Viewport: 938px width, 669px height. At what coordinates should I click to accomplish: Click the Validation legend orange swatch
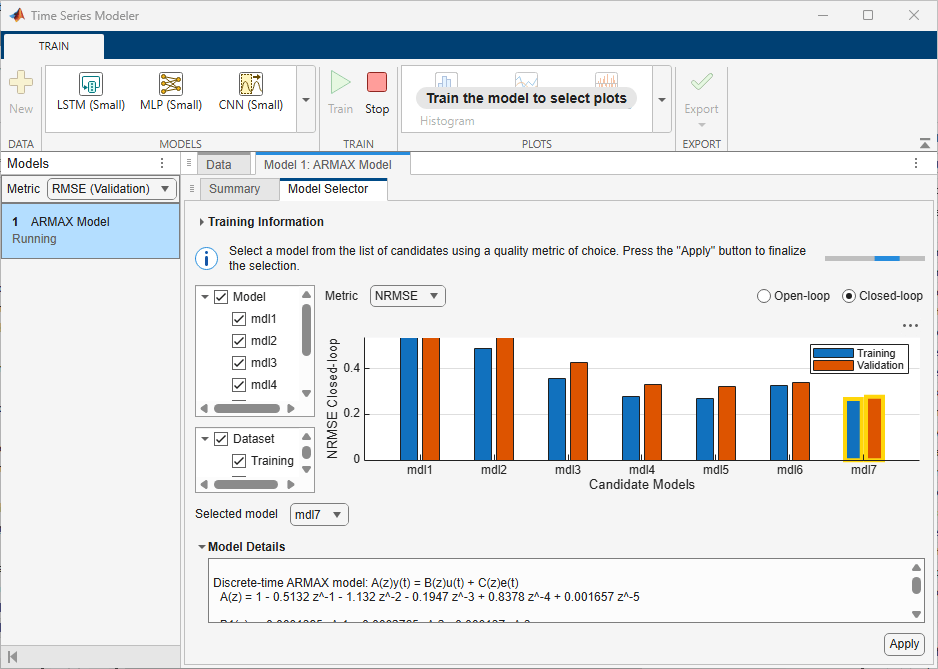(833, 365)
